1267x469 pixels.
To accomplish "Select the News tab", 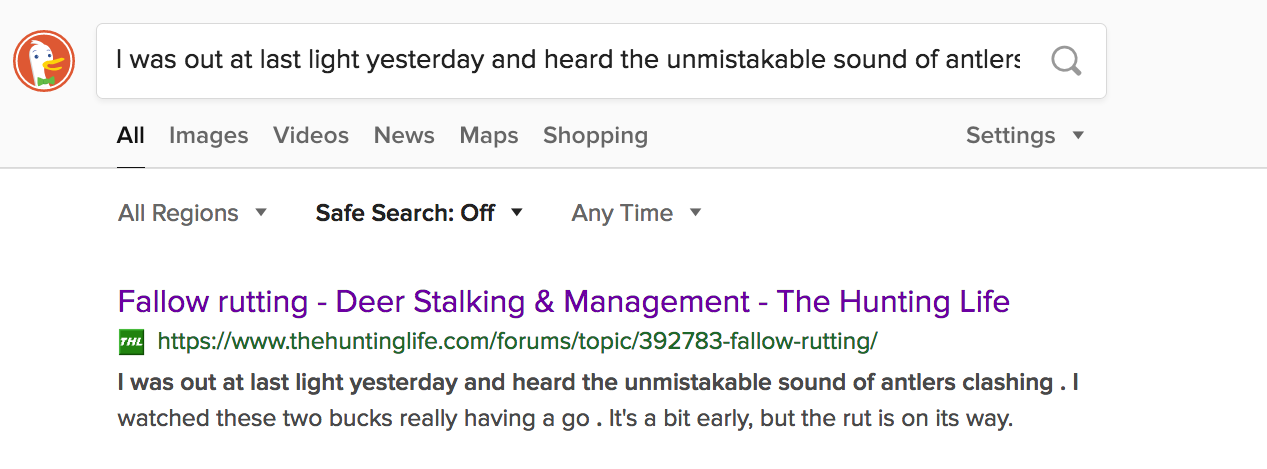I will point(404,135).
